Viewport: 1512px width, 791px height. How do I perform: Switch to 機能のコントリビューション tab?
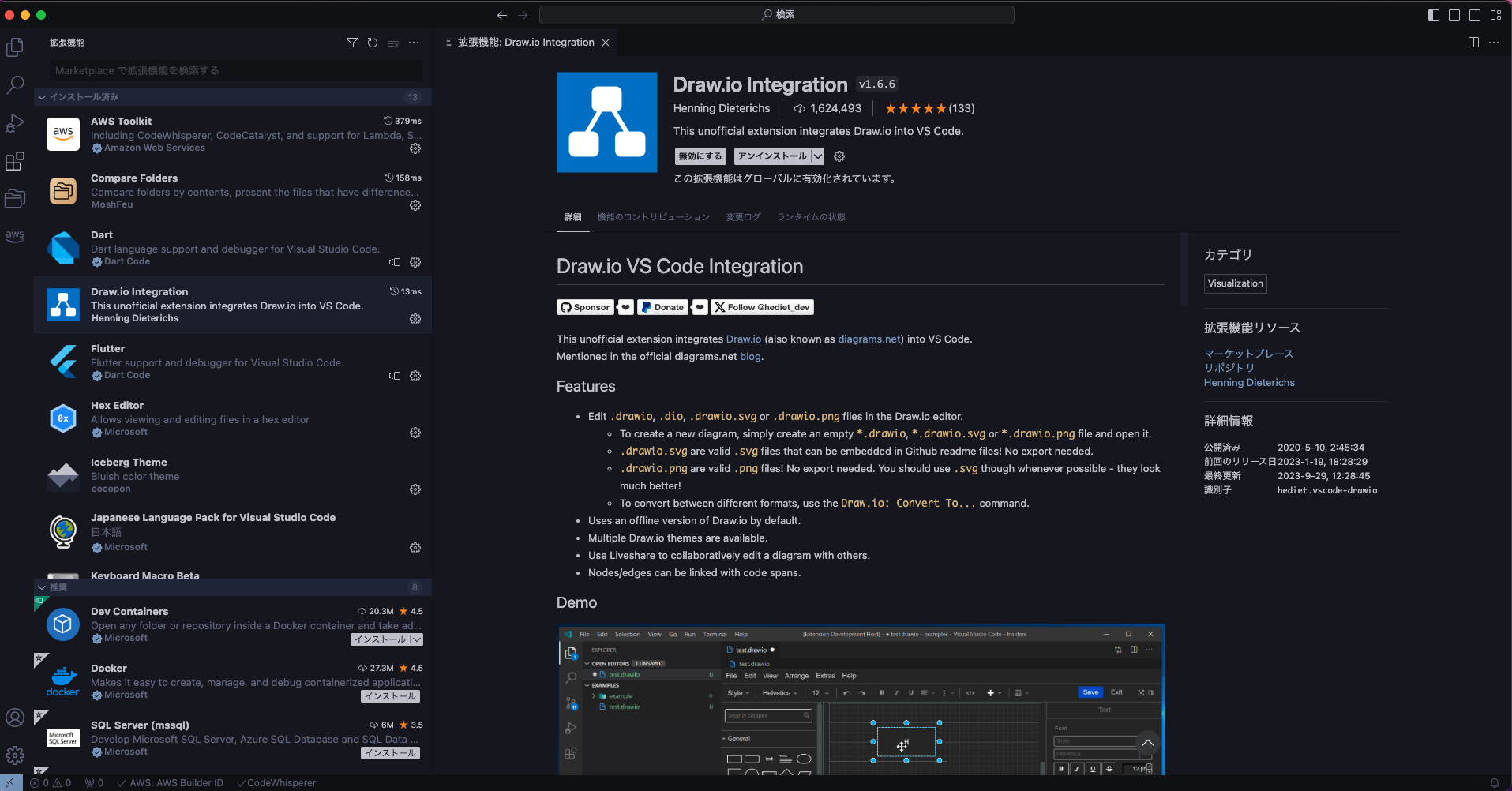pyautogui.click(x=654, y=217)
